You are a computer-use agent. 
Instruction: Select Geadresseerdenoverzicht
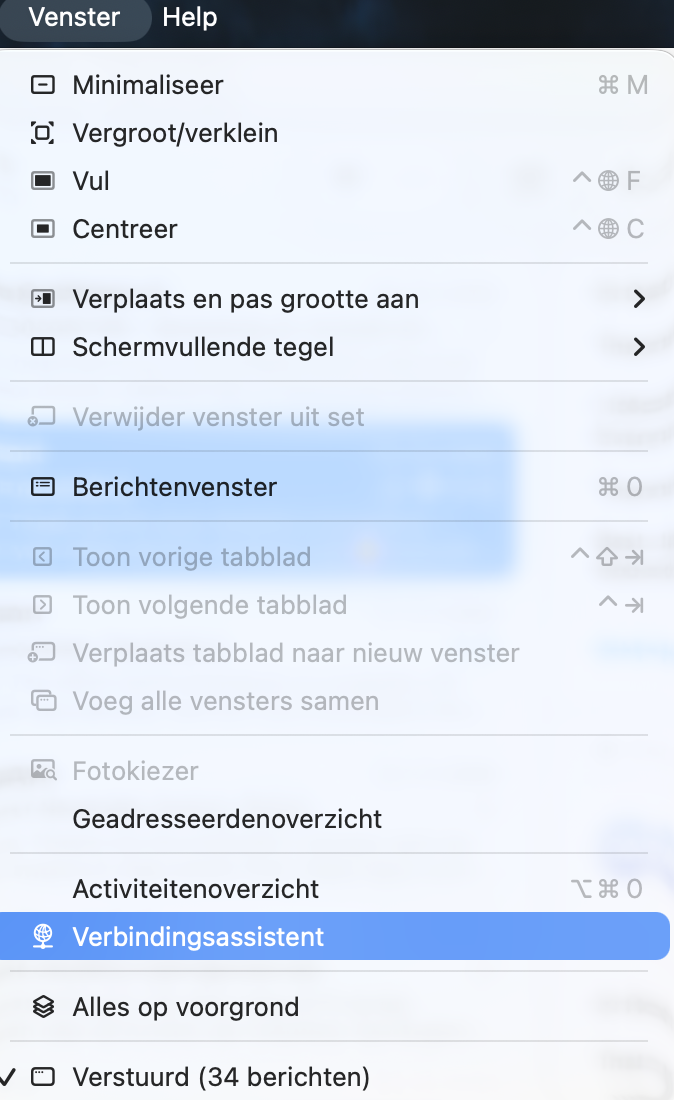[x=227, y=819]
